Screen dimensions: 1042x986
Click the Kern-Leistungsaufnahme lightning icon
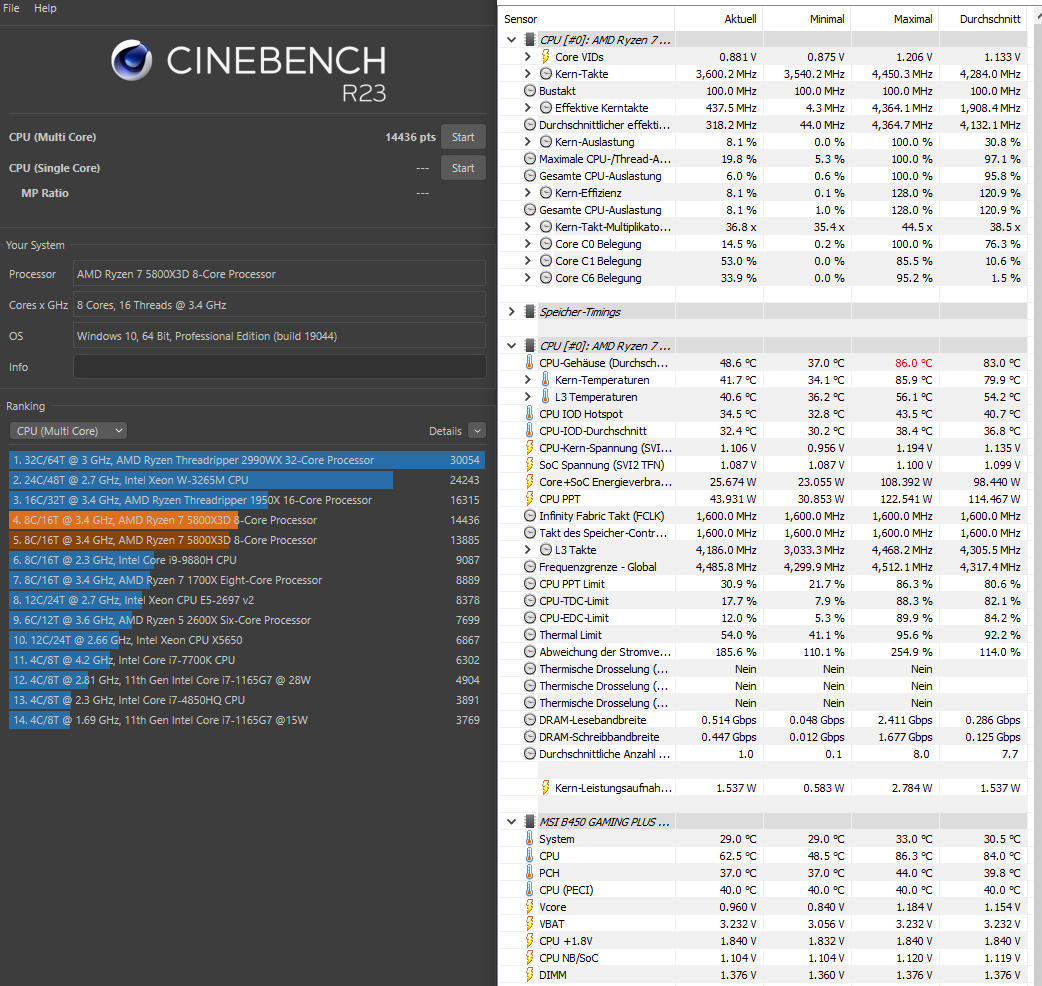(546, 787)
